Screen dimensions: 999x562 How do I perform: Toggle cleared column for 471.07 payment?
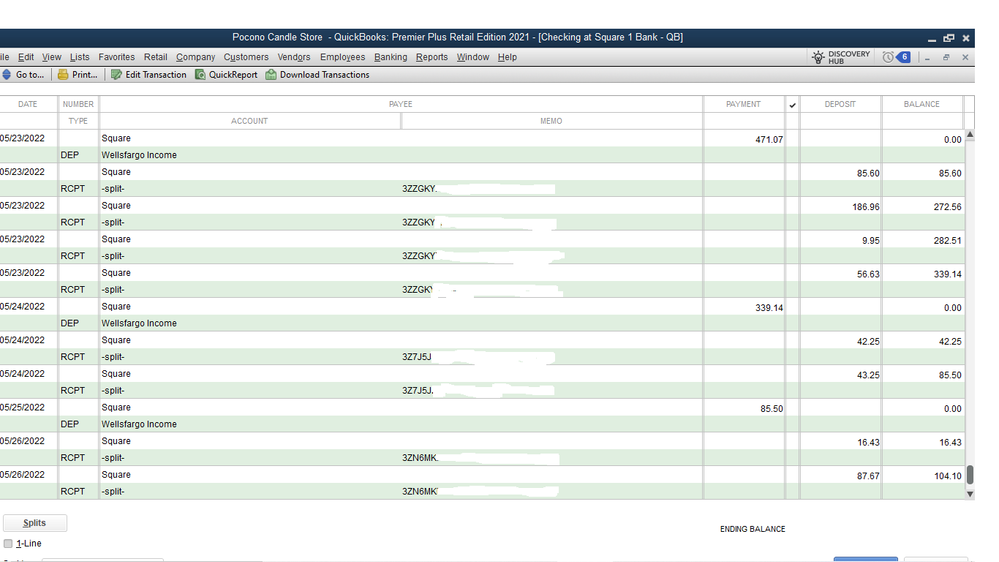tap(792, 139)
